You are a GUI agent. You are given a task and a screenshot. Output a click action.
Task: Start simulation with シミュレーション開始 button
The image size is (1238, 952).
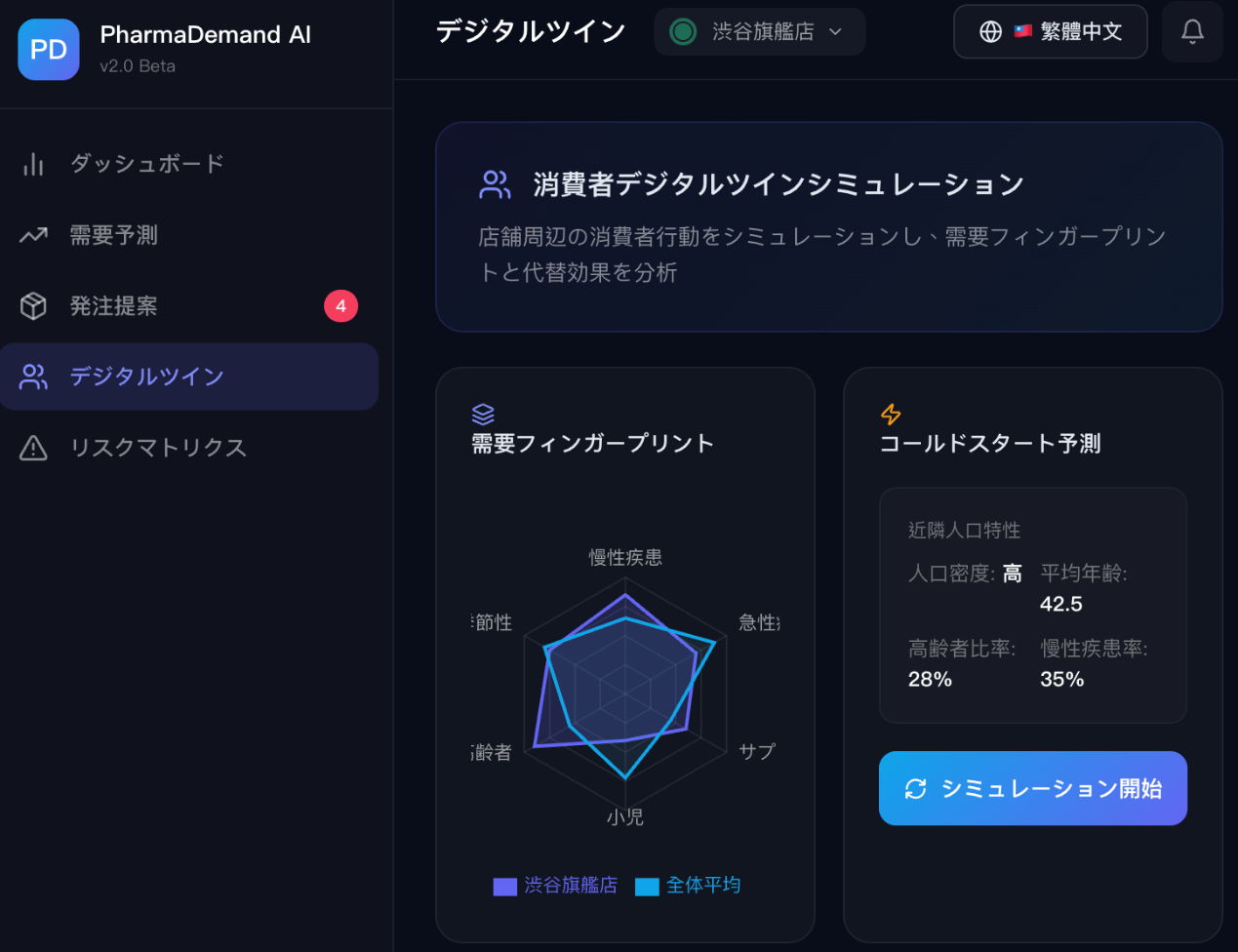[x=1032, y=788]
